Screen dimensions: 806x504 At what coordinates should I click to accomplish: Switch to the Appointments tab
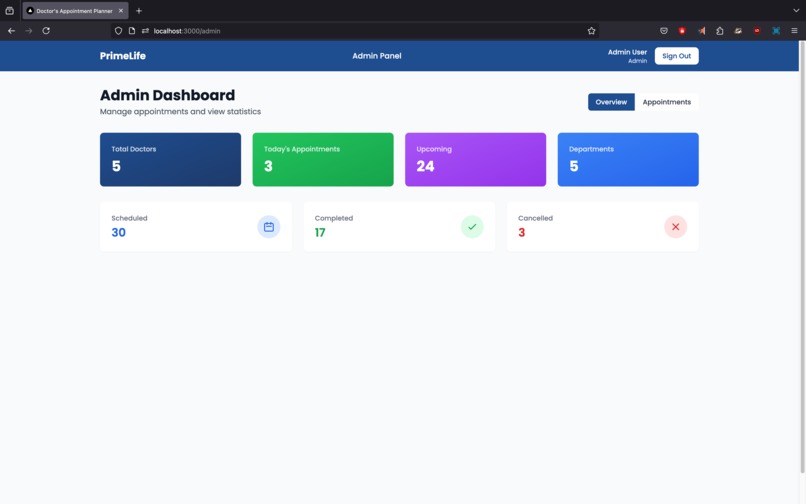[x=667, y=102]
